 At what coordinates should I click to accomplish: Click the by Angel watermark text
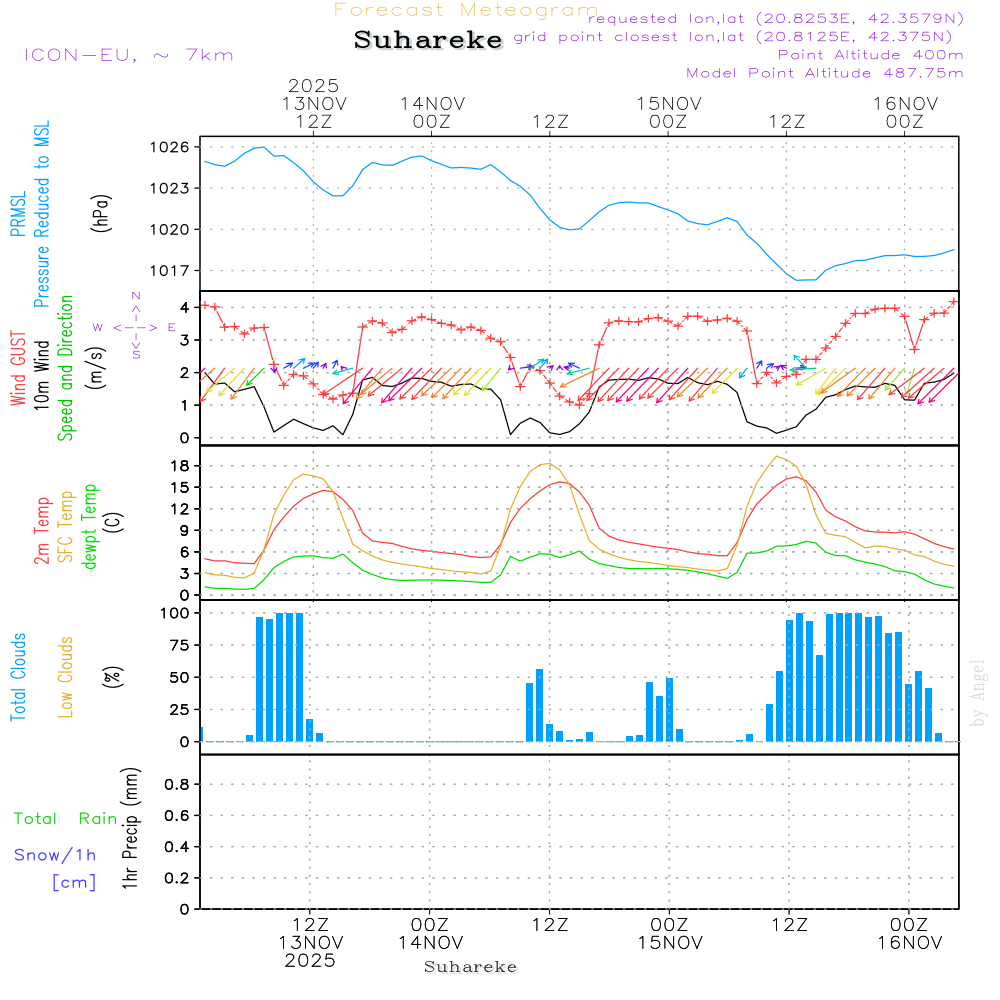(x=979, y=693)
